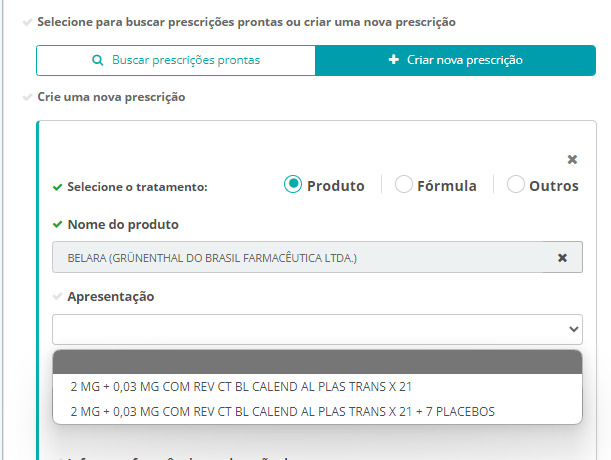Image resolution: width=611 pixels, height=460 pixels.
Task: Click the BELARA product name field
Action: (300, 258)
